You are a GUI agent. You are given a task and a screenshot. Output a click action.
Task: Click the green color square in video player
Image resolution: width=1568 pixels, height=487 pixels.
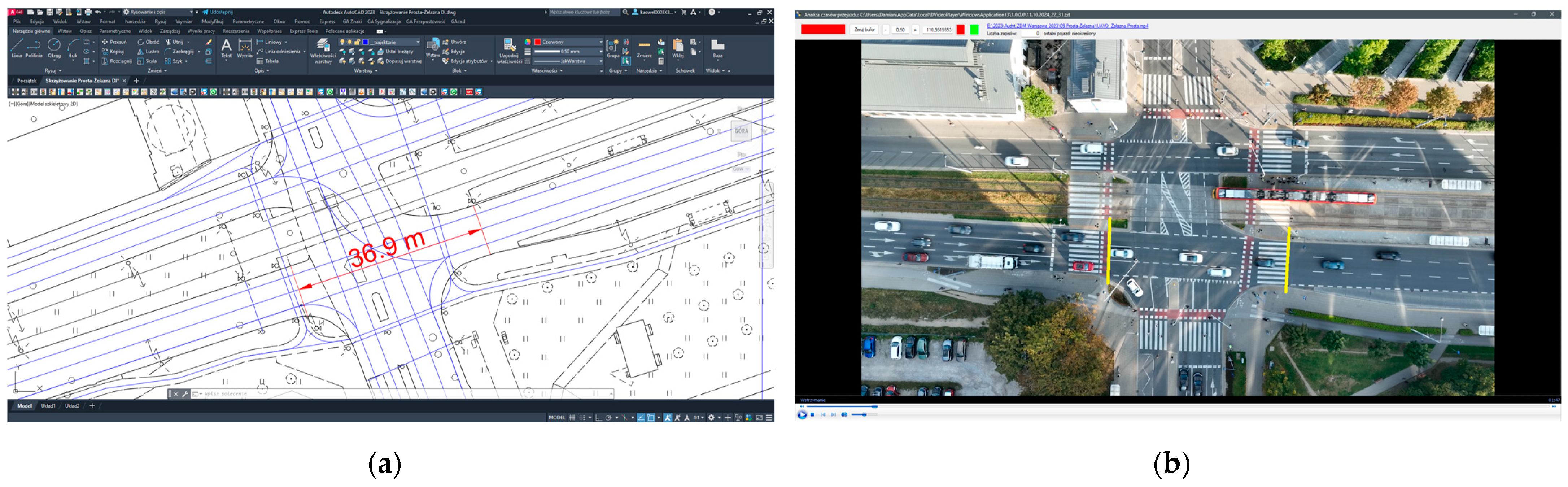pyautogui.click(x=974, y=29)
